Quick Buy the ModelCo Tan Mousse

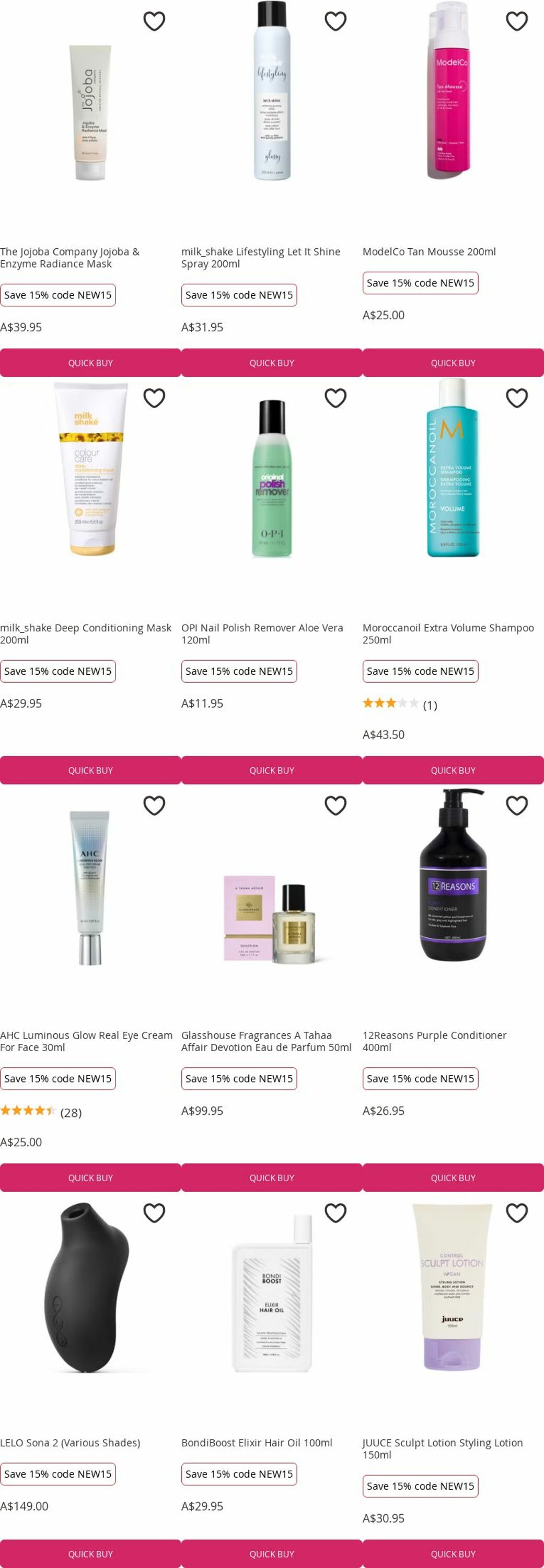point(454,363)
